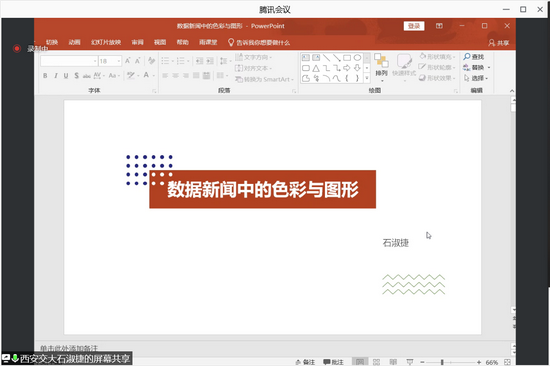550x366 pixels.
Task: Toggle strikethrough (abc) formatting
Action: coord(87,75)
